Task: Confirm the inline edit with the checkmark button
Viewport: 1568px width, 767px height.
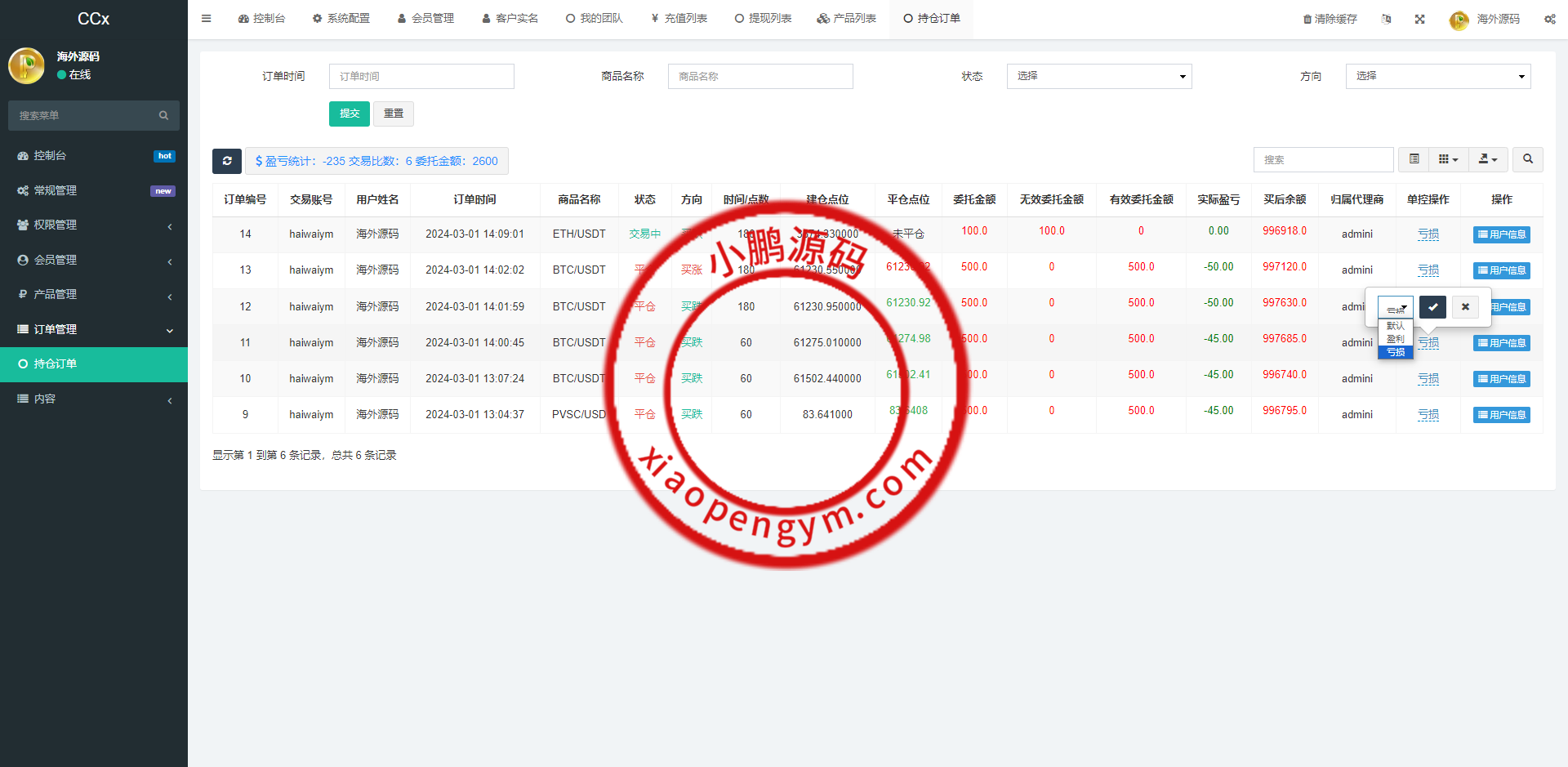Action: click(1432, 307)
